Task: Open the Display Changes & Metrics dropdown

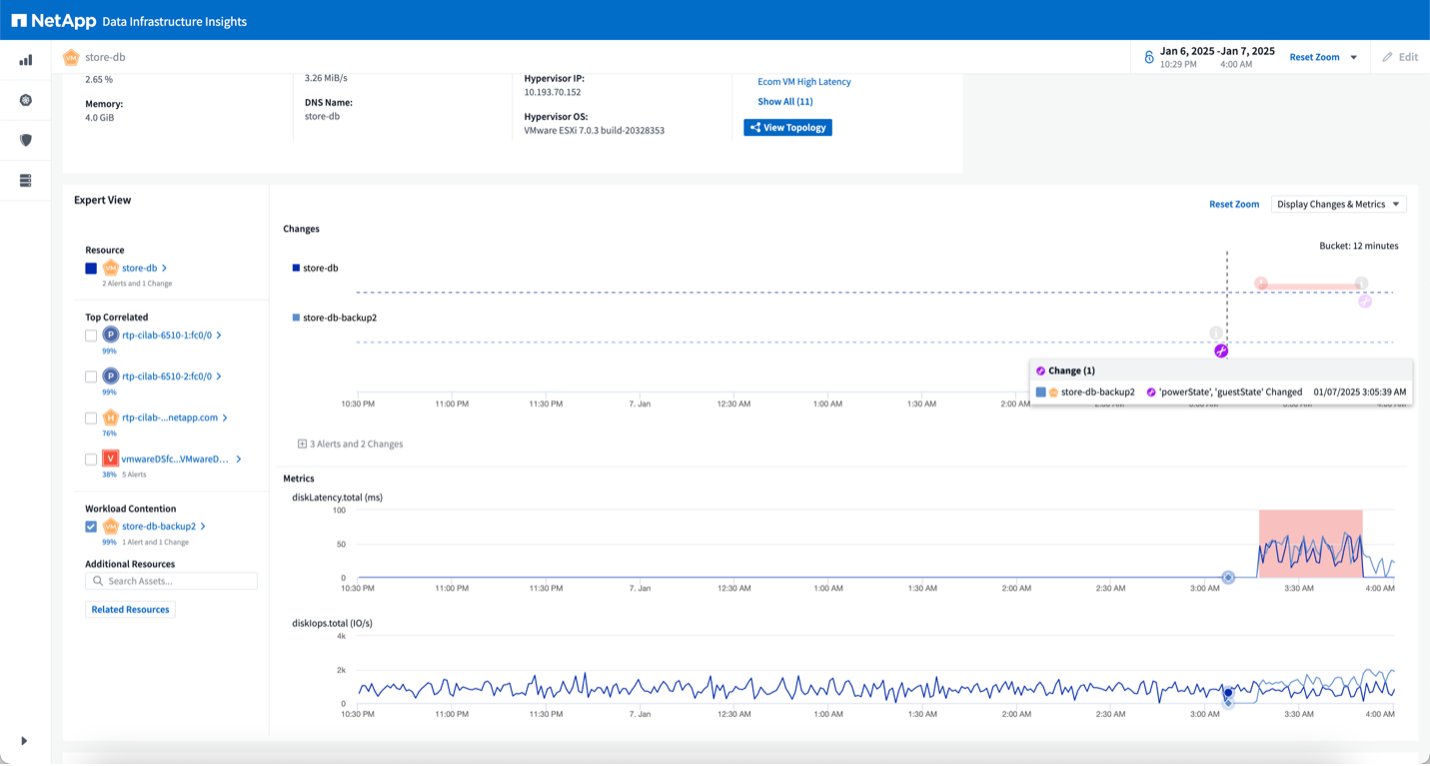Action: point(1338,204)
